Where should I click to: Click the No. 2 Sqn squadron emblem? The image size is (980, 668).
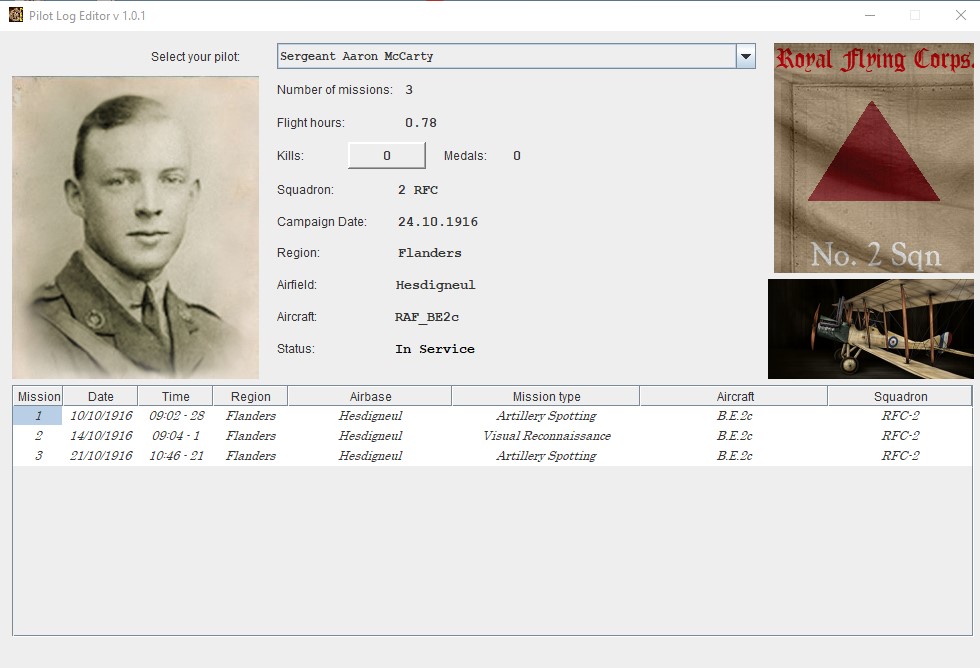[873, 158]
